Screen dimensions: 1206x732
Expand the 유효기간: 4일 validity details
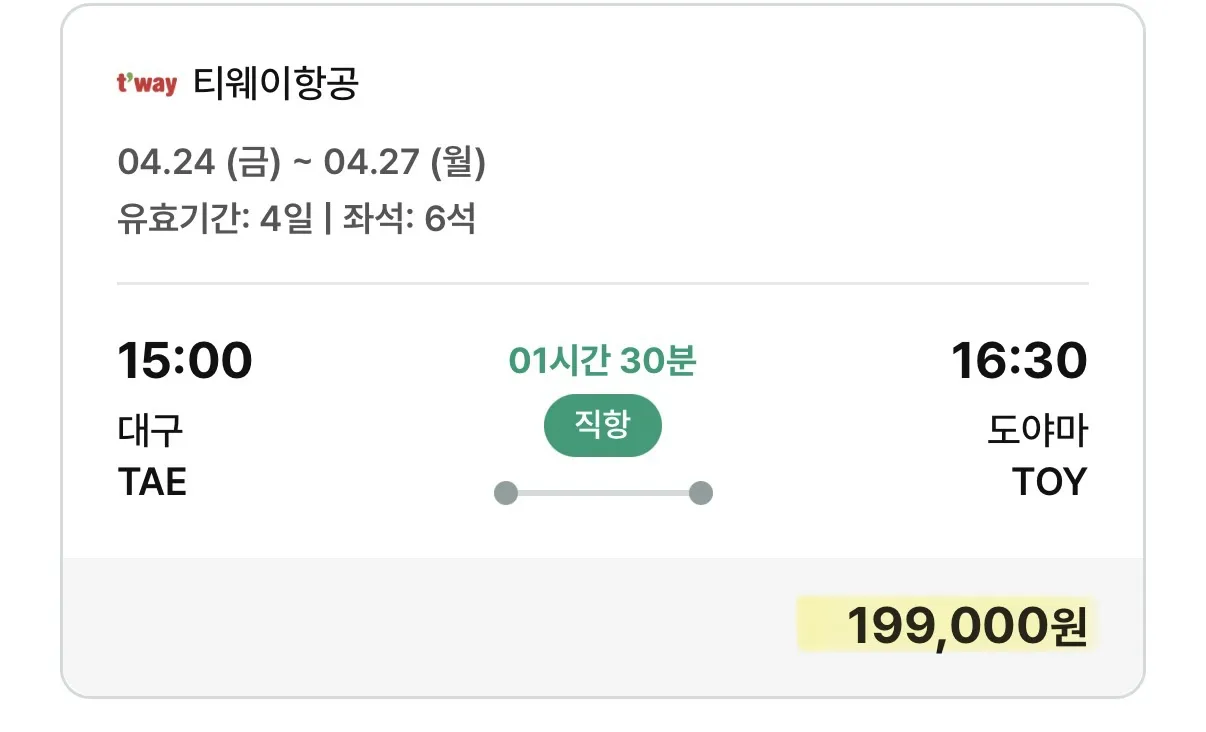tap(212, 222)
